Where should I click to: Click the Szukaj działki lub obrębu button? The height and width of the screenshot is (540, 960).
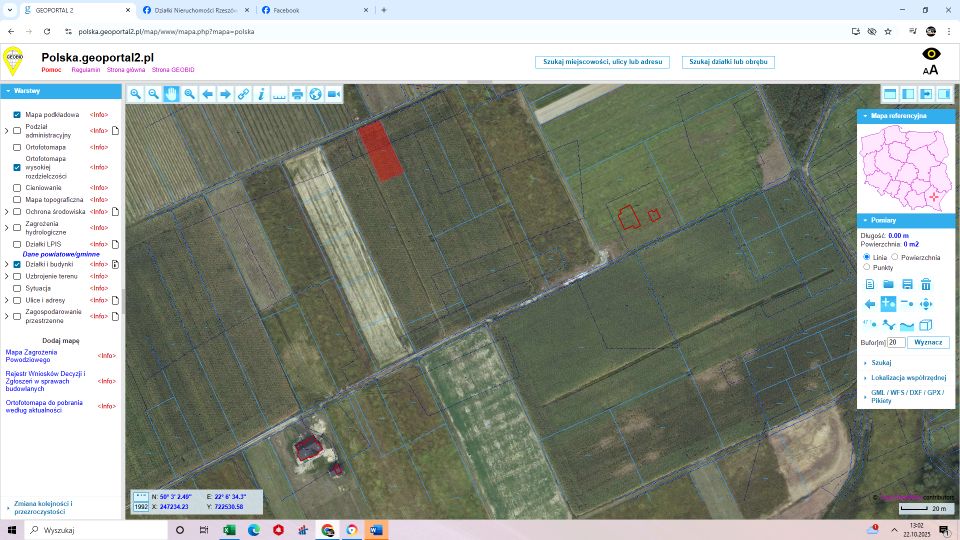point(728,62)
